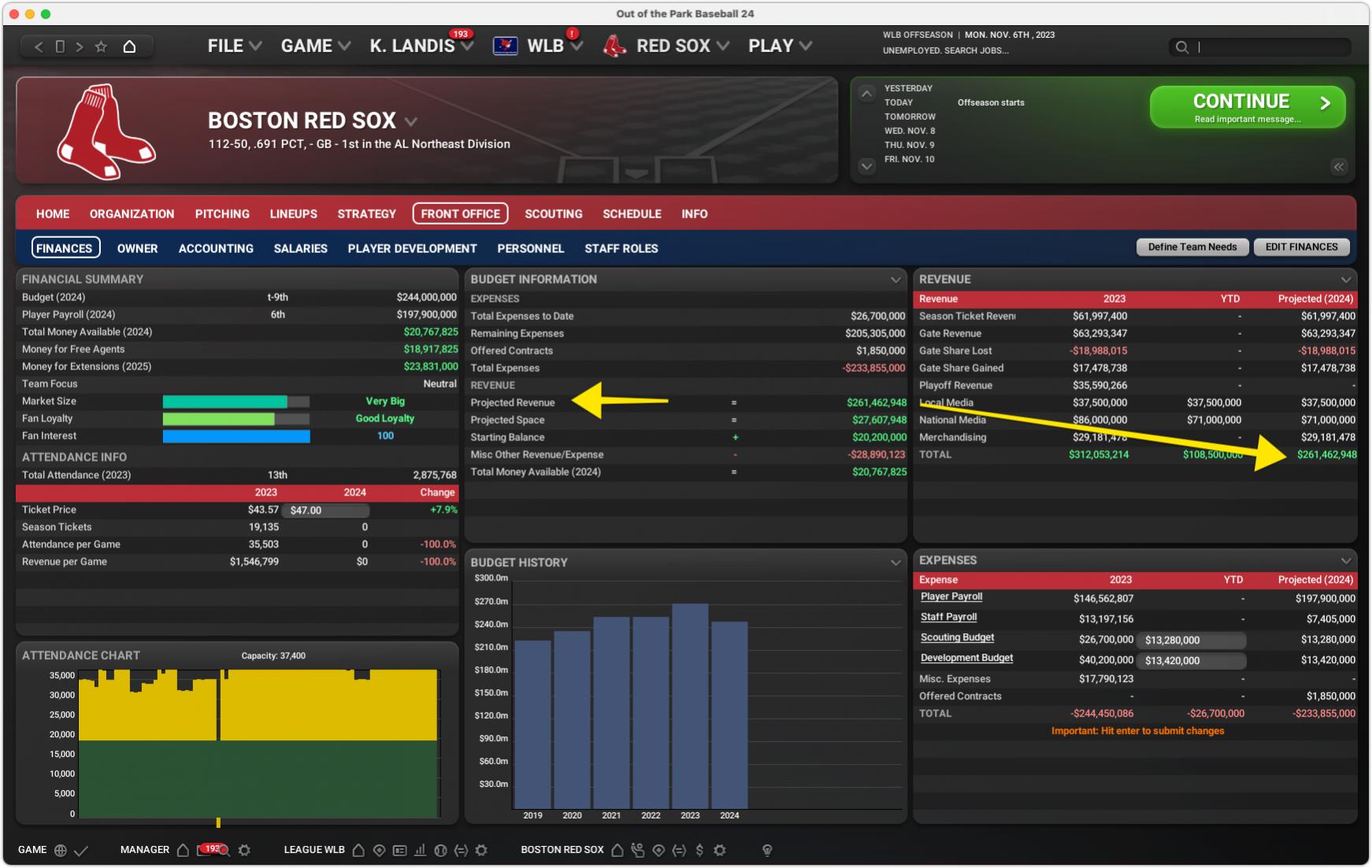Open the league baseball icon in bottom bar
The image size is (1372, 868).
click(440, 850)
